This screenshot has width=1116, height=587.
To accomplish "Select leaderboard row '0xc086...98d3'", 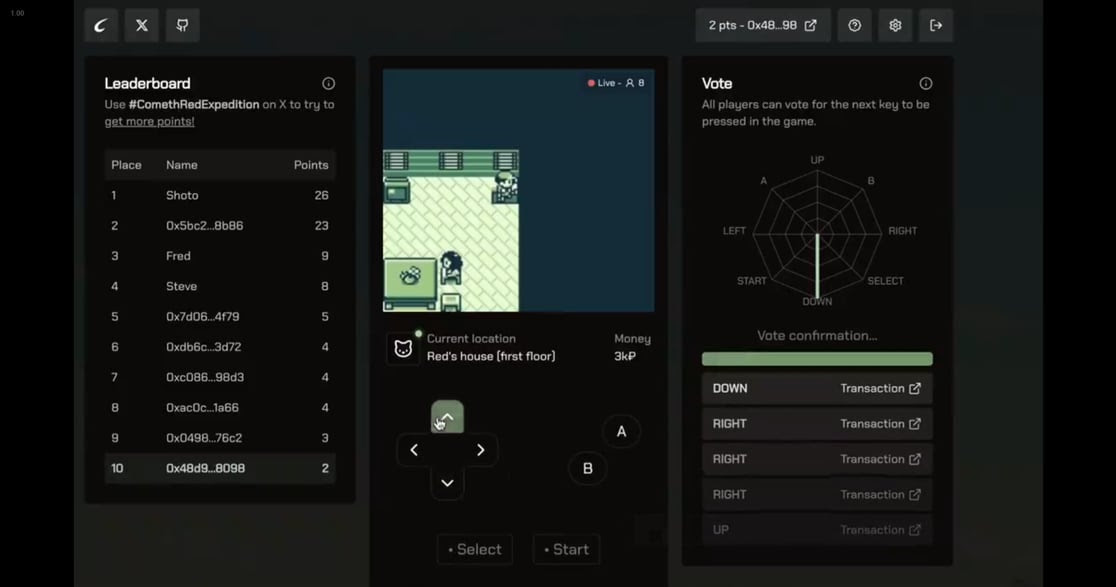I will point(220,377).
